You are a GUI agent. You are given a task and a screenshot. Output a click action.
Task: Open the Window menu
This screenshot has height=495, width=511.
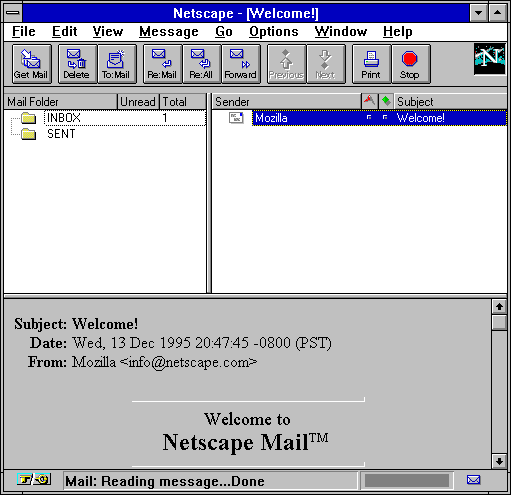(341, 32)
